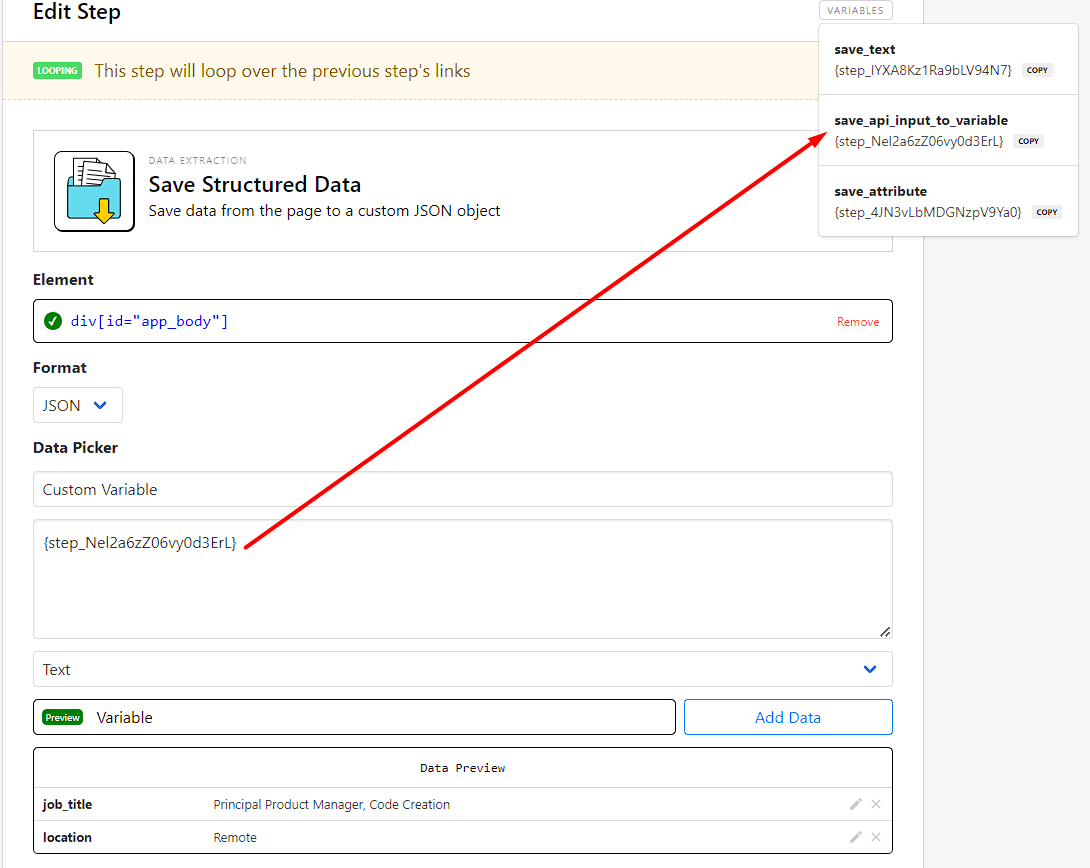This screenshot has height=868, width=1090.
Task: Click the Save Structured Data title
Action: [255, 184]
